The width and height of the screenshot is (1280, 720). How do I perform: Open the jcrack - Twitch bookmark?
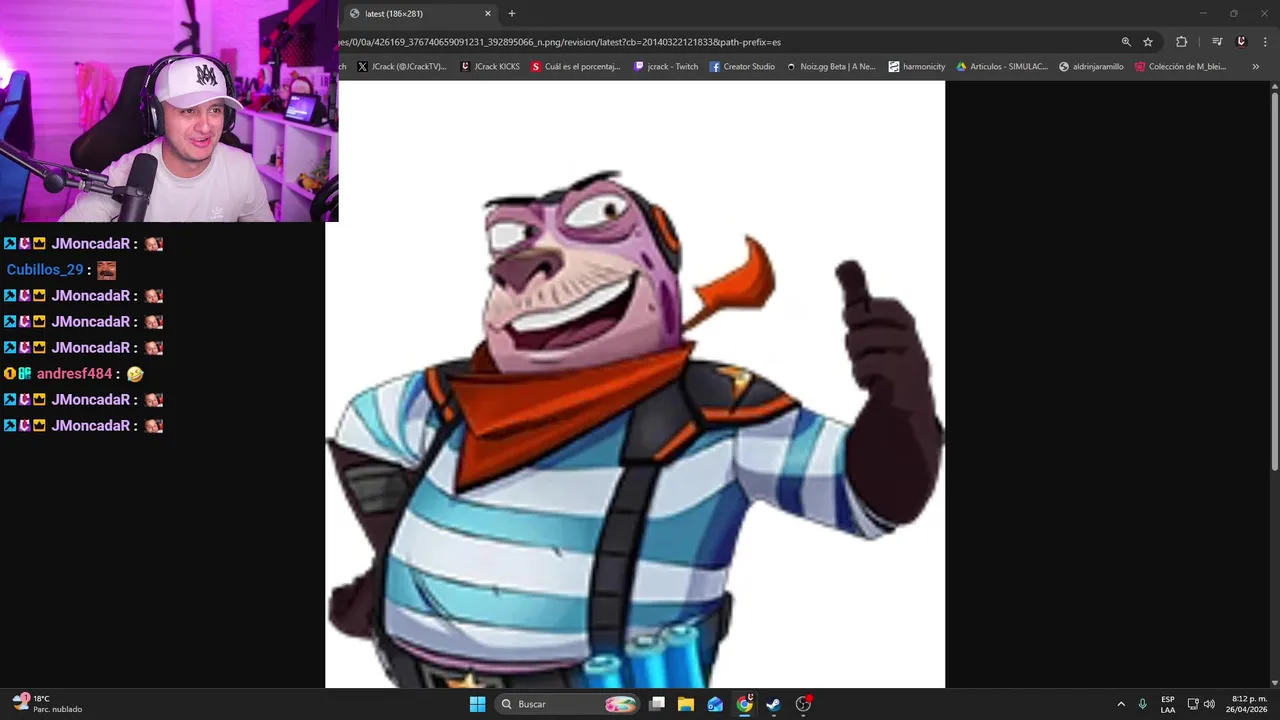tap(666, 67)
